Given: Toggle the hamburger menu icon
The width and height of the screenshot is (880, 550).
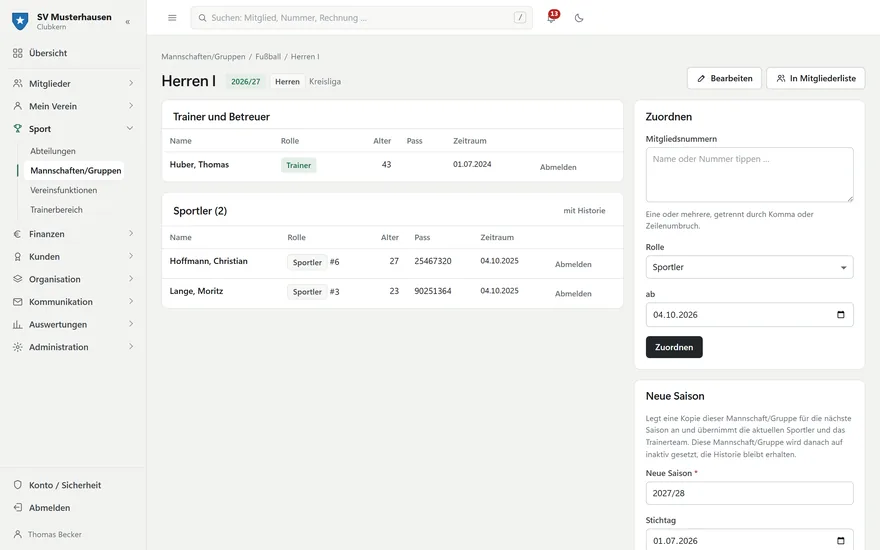Looking at the screenshot, I should click(x=172, y=18).
